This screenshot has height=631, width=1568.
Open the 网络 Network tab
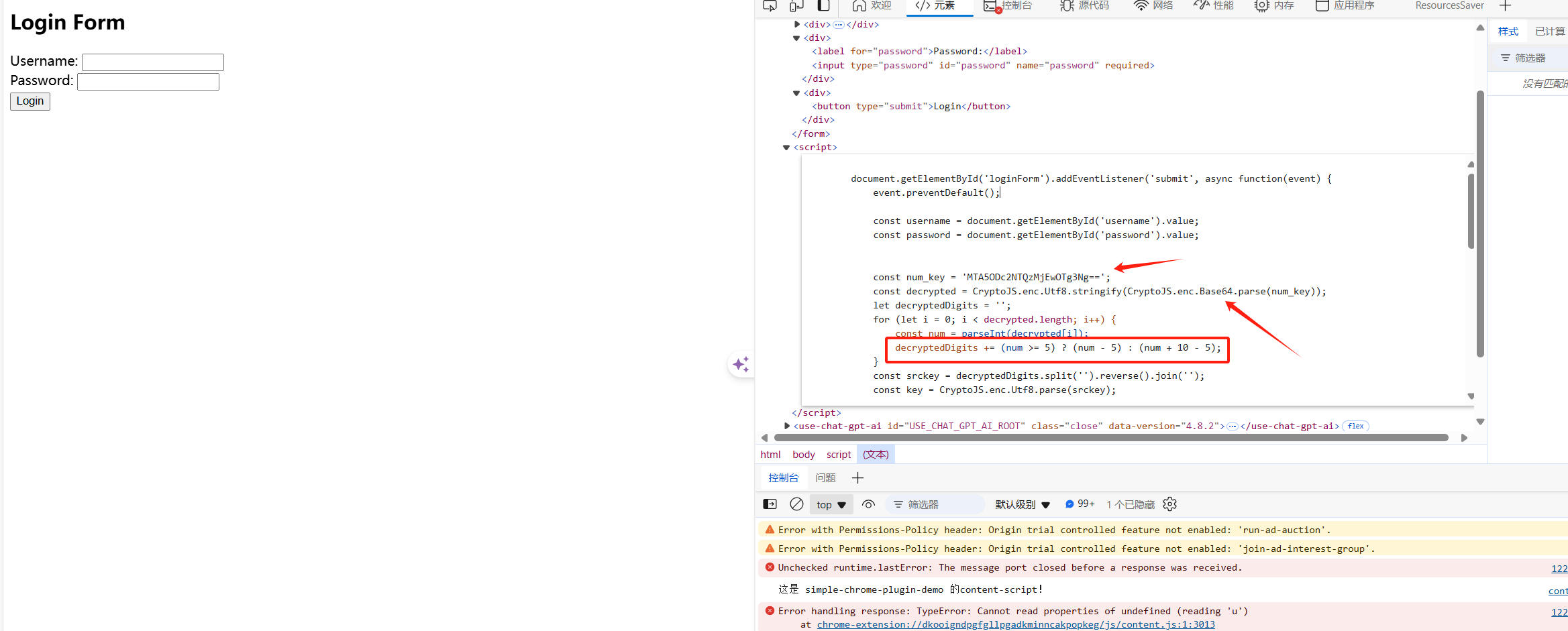tap(1153, 6)
